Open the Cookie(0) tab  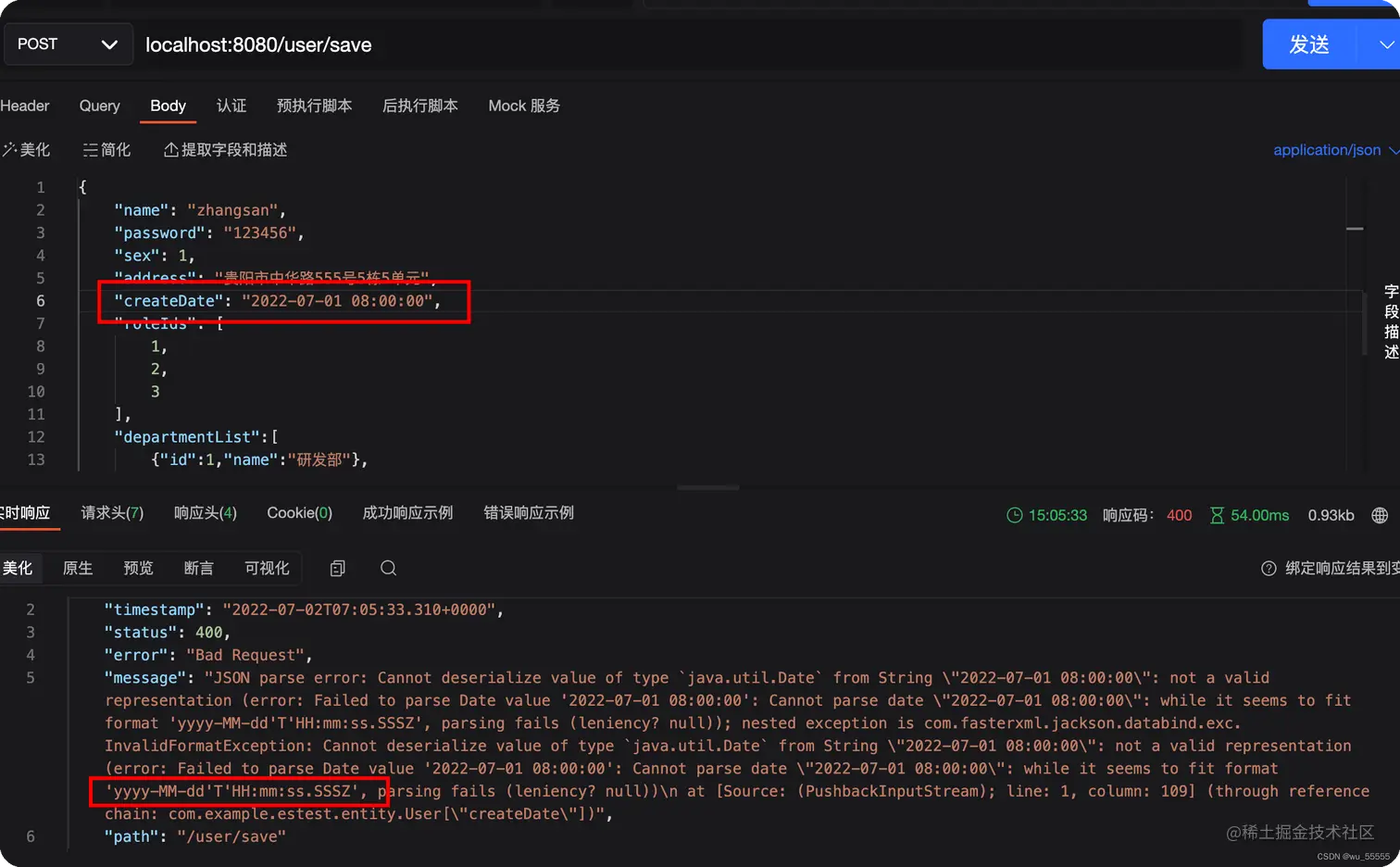point(299,513)
